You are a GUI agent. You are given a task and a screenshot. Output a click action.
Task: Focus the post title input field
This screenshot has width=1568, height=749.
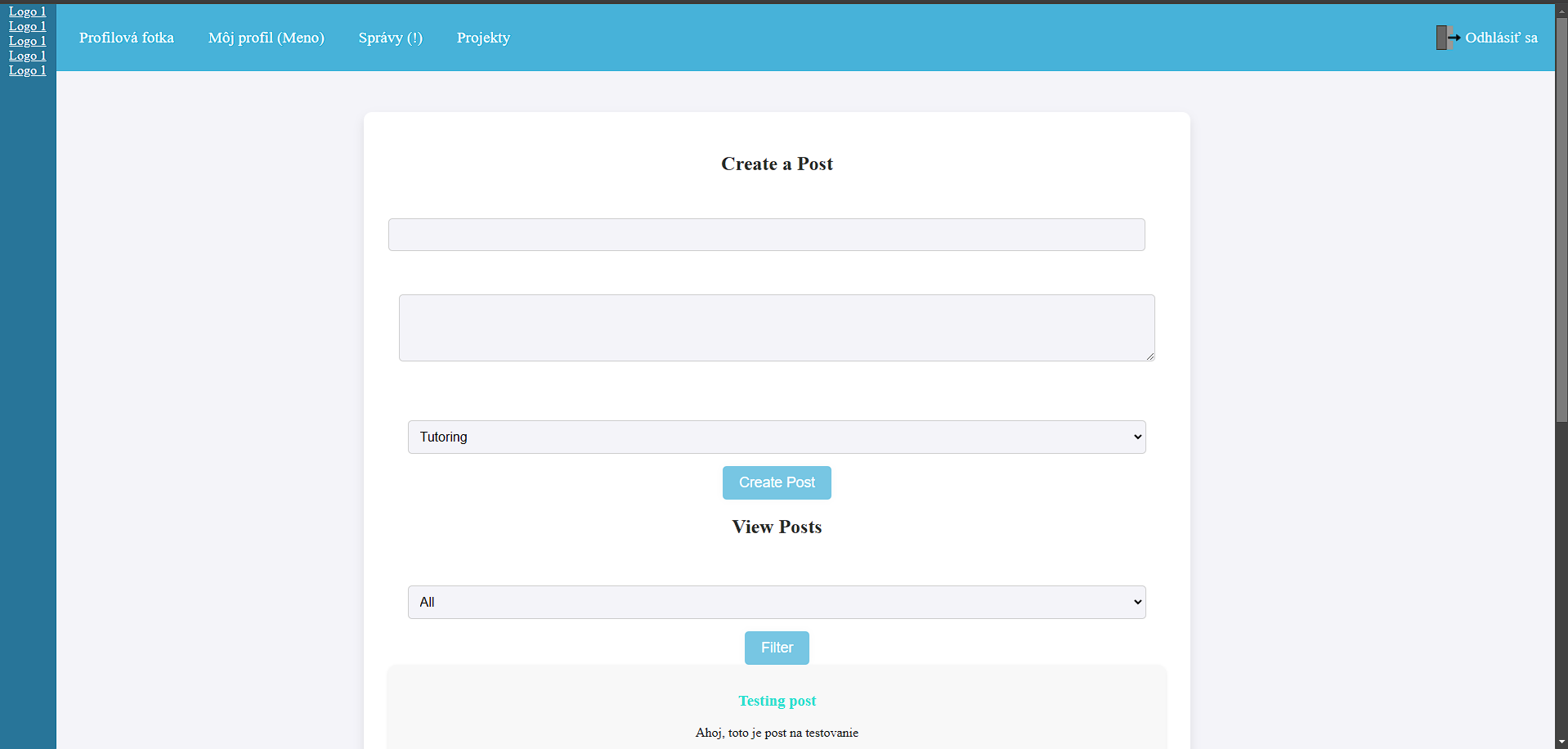767,235
